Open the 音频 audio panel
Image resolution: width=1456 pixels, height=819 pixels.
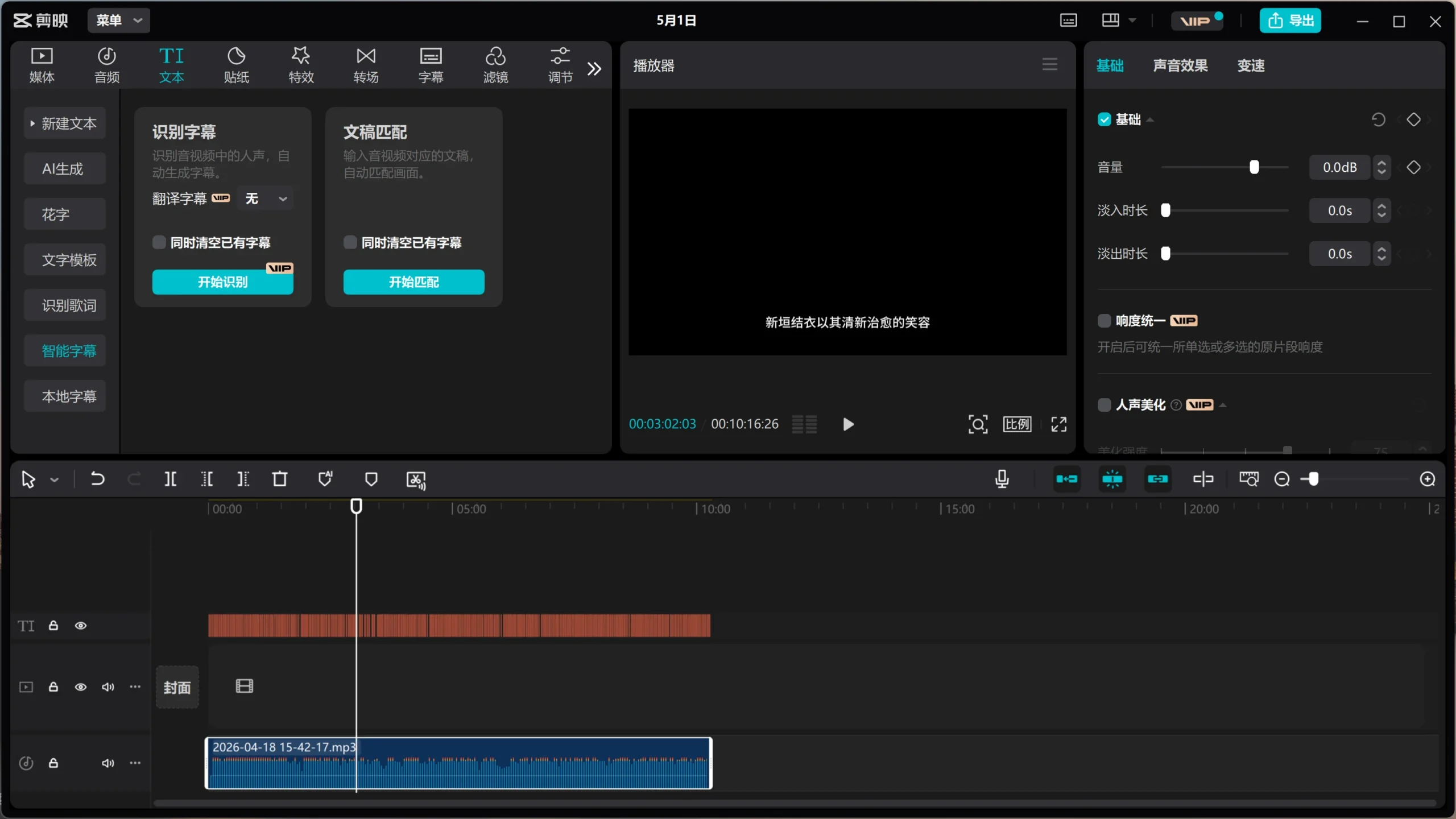[106, 65]
